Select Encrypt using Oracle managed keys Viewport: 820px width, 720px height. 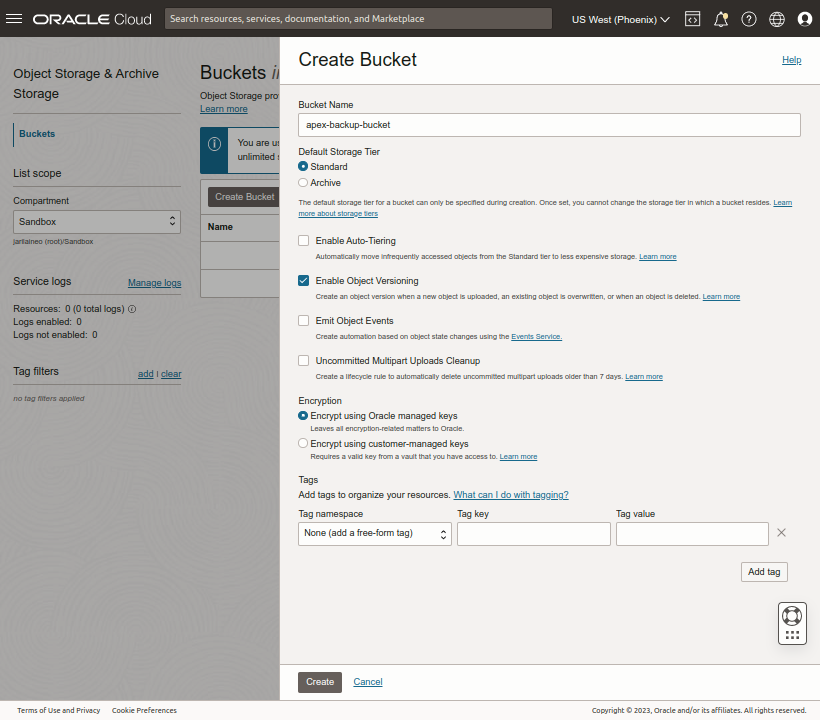(303, 416)
